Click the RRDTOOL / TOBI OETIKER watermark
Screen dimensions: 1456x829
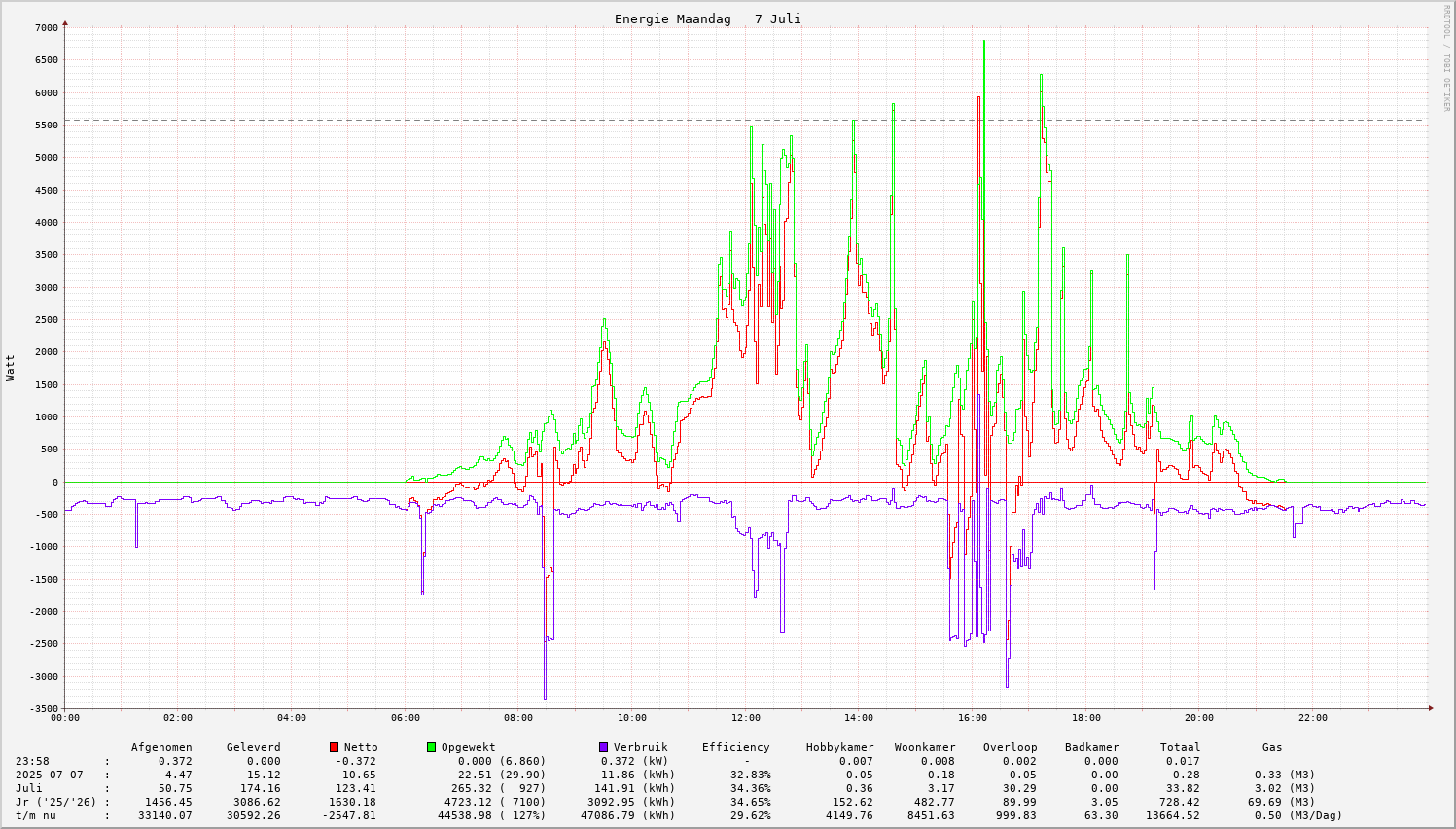[x=1446, y=57]
